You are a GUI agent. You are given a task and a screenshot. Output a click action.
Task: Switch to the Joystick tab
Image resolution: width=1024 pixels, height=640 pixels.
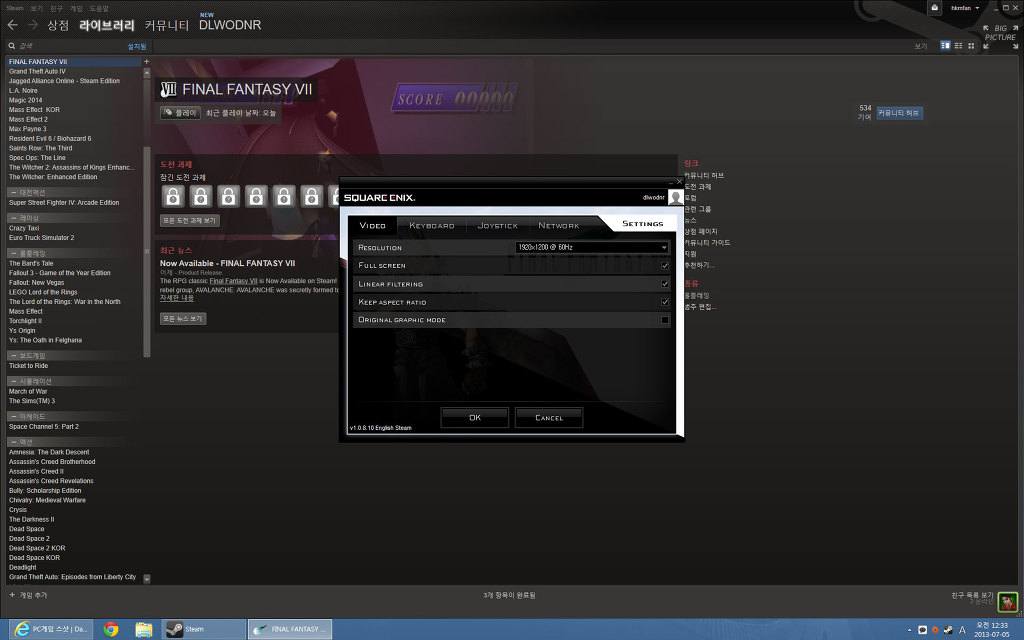pyautogui.click(x=497, y=225)
